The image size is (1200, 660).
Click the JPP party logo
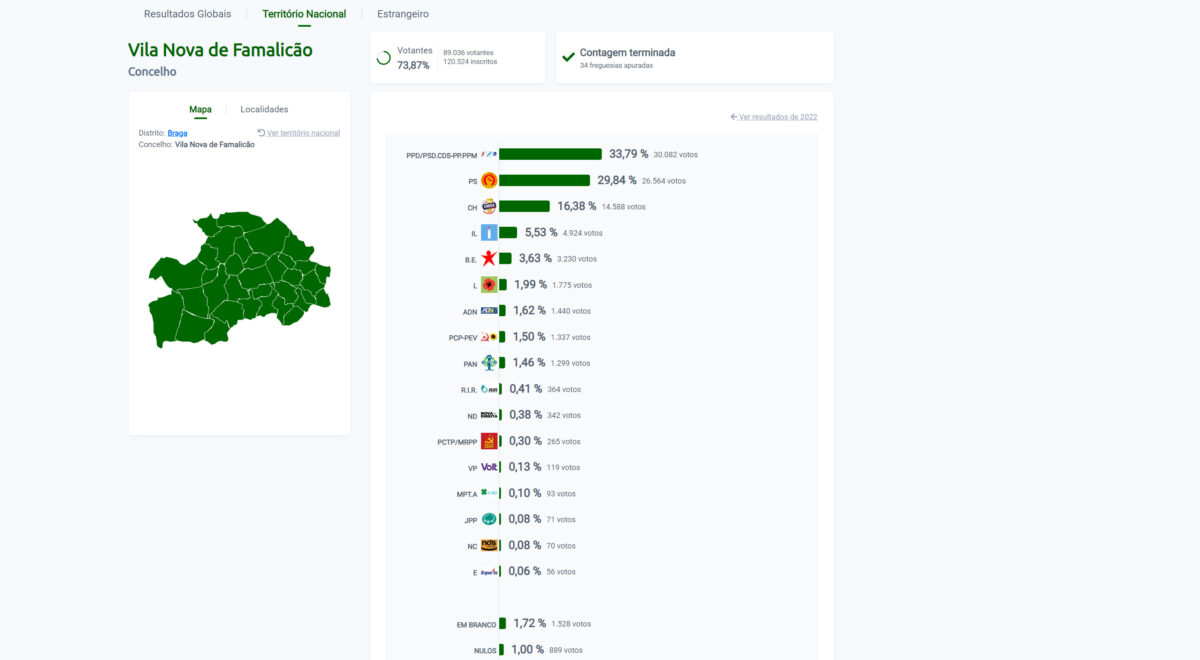(489, 519)
